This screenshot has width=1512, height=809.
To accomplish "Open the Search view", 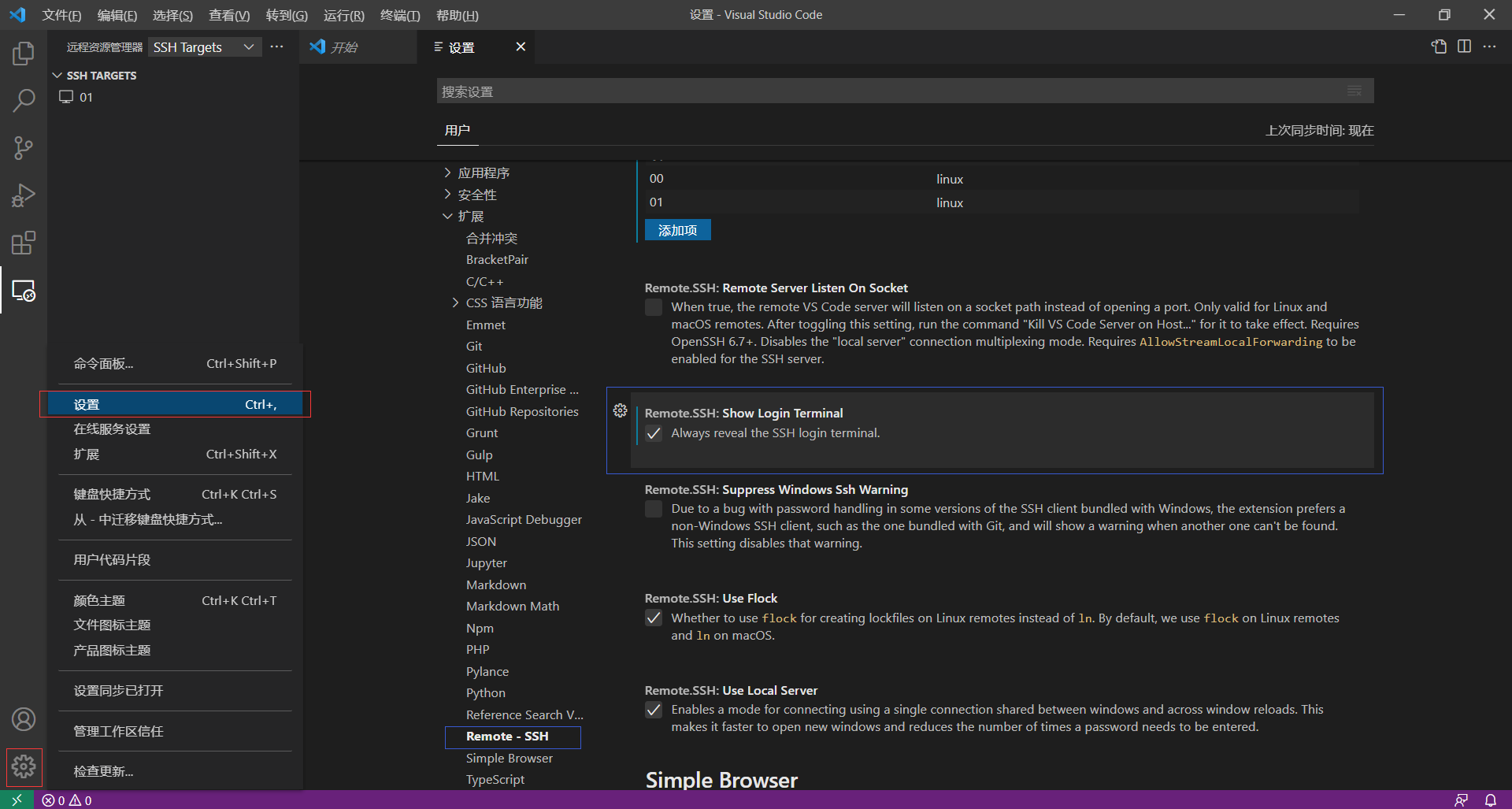I will [23, 101].
